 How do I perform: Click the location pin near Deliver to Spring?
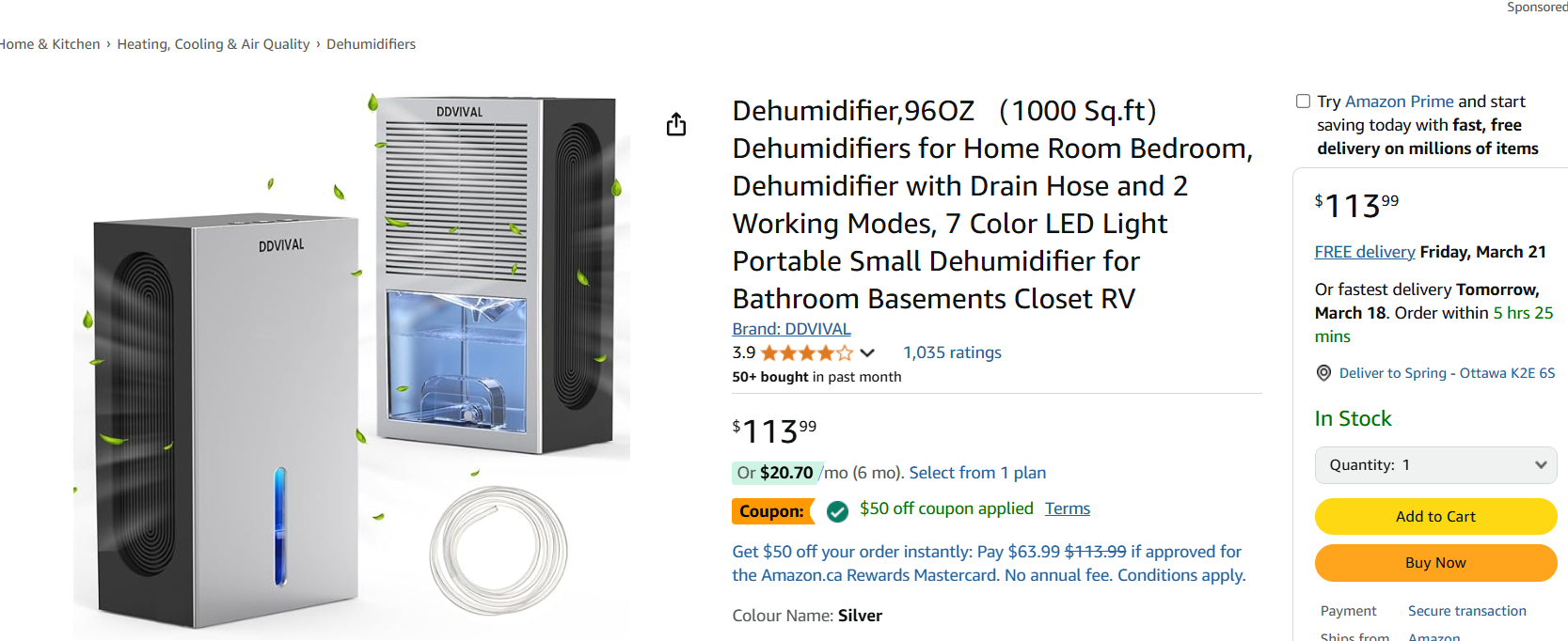pos(1323,372)
